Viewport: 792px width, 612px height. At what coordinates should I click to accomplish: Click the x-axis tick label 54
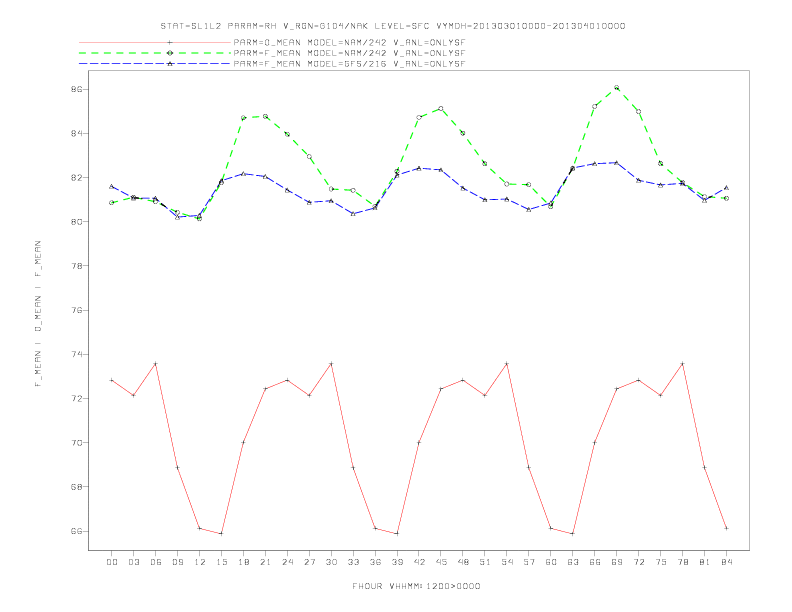507,562
